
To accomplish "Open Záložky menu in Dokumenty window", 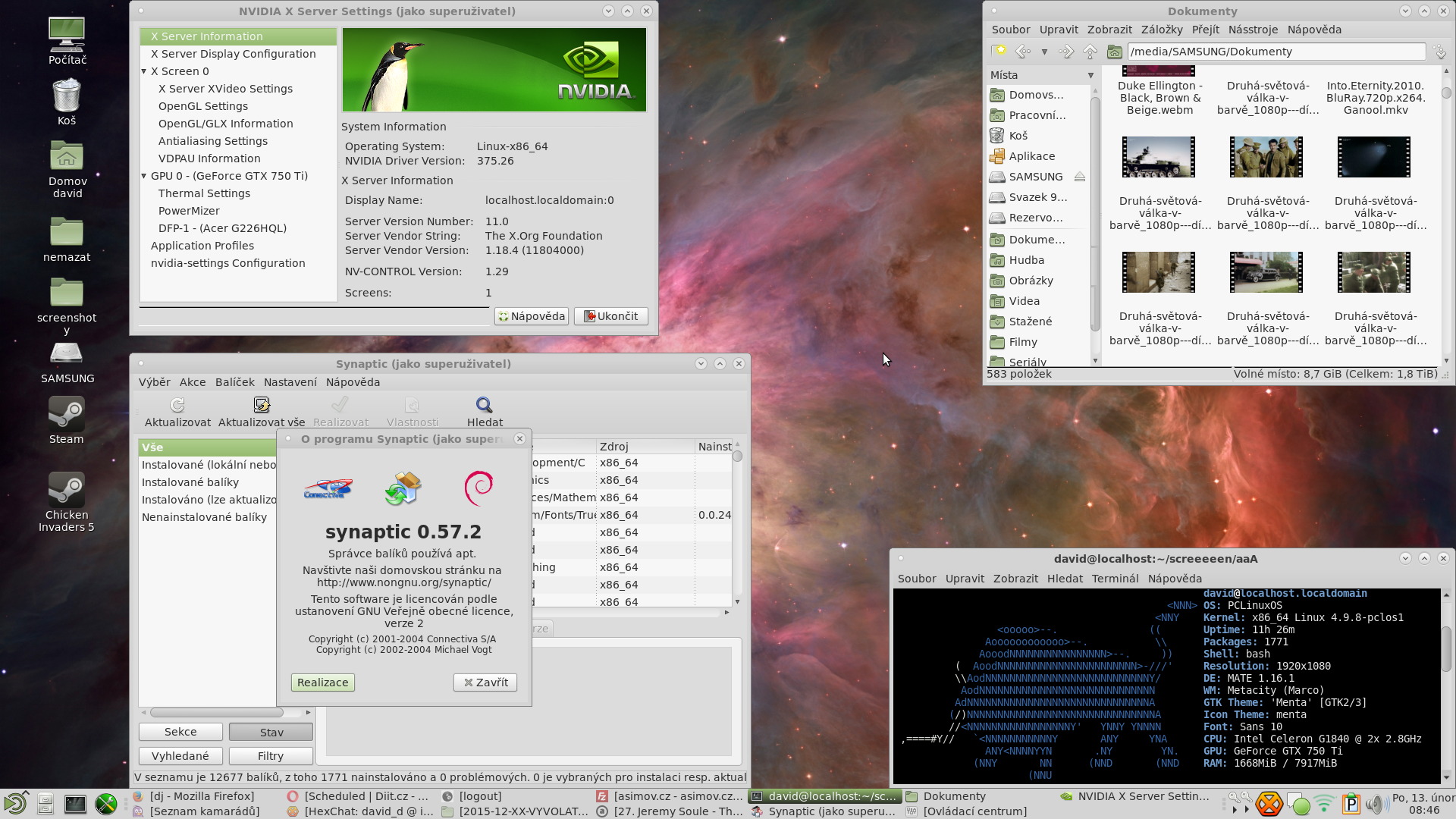I will [x=1162, y=30].
